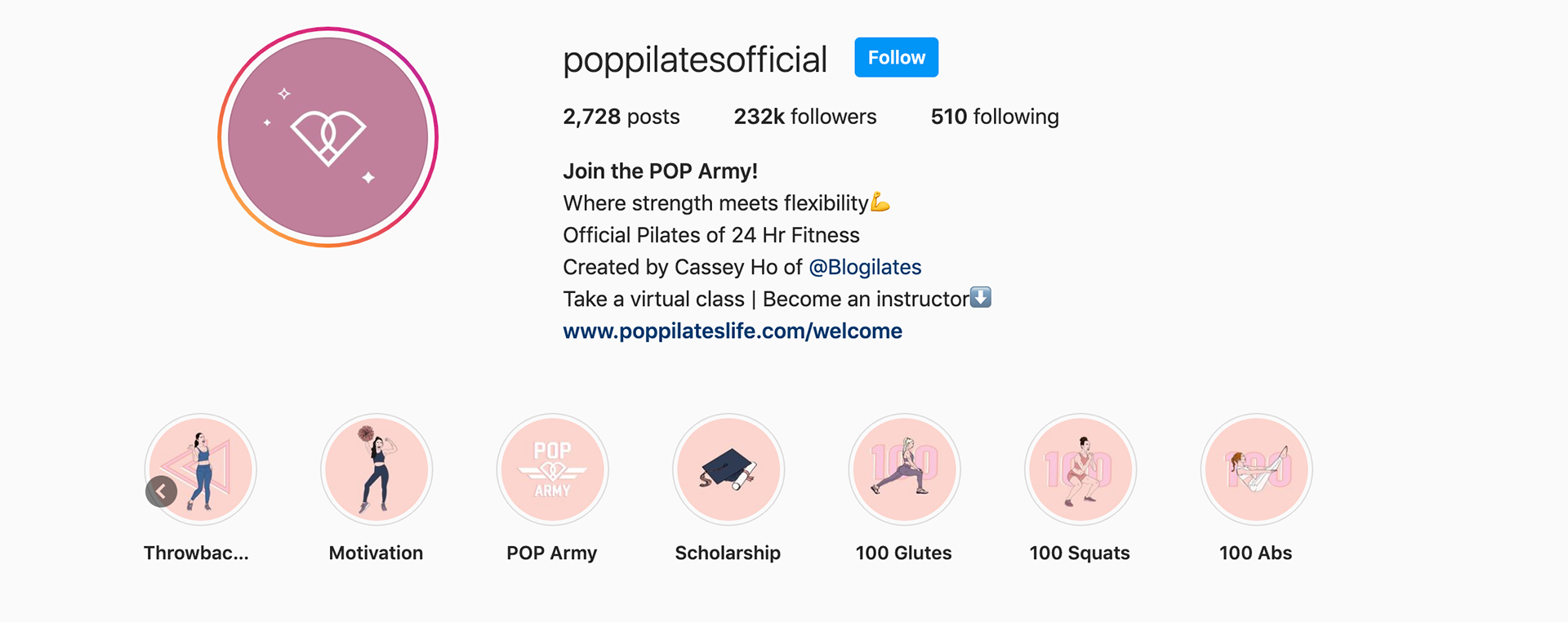Viewport: 1568px width, 622px height.
Task: View the profile picture story ring
Action: click(328, 137)
